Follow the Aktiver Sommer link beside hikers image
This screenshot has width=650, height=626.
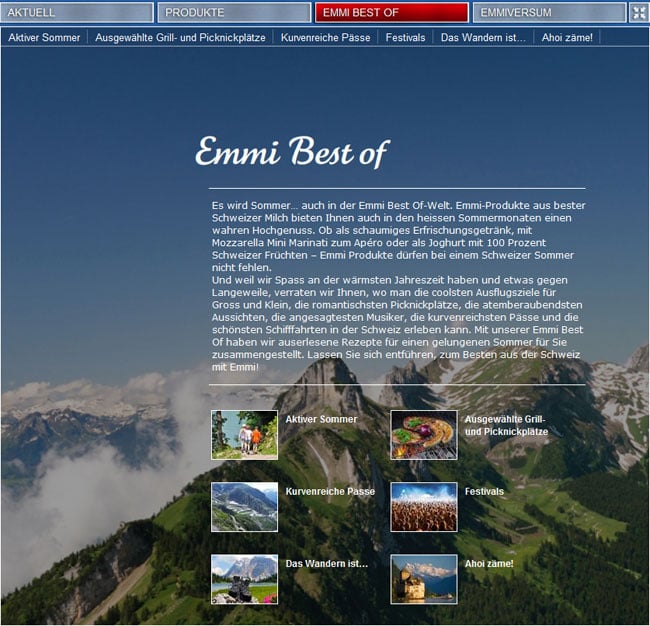click(x=321, y=419)
